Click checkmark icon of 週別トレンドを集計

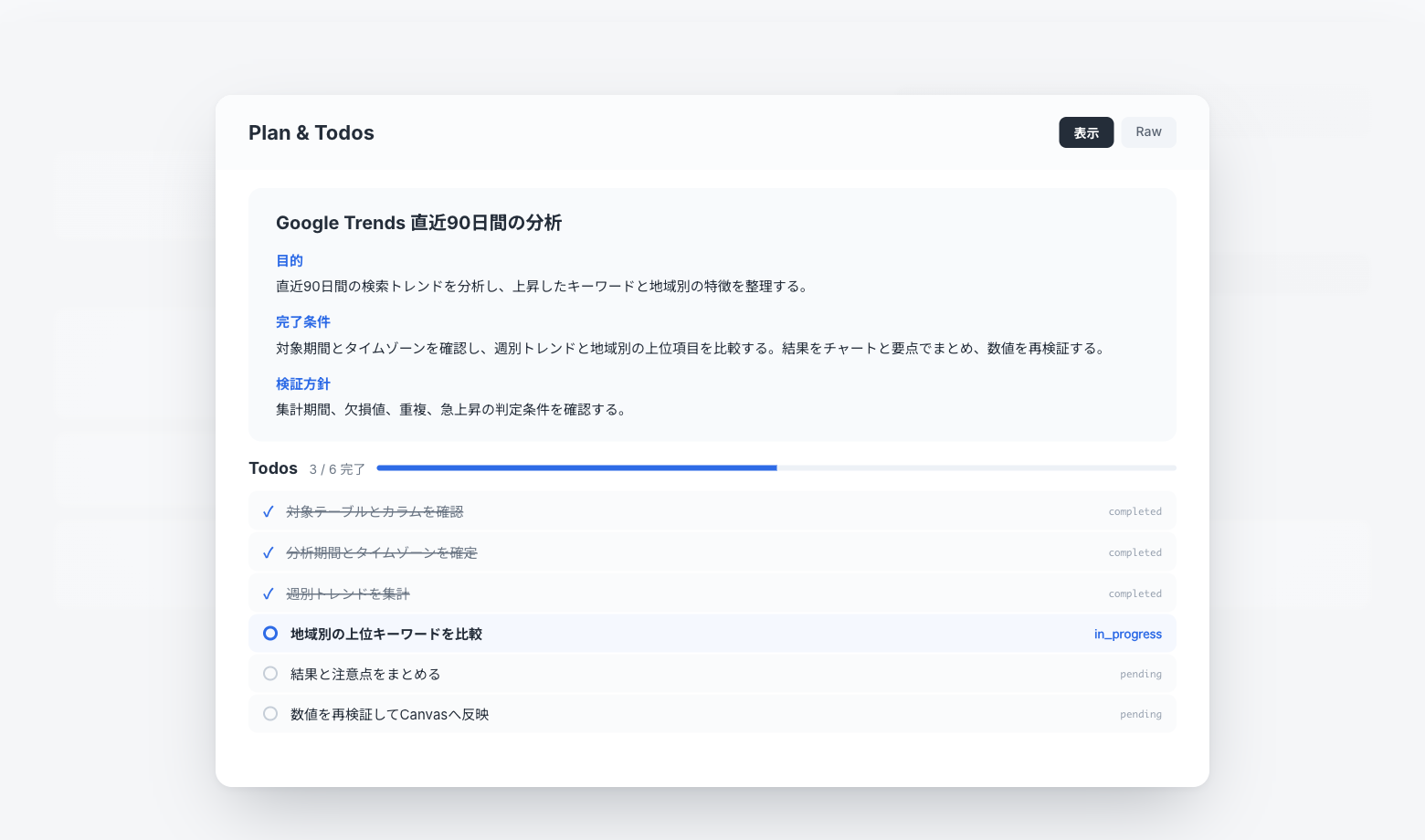tap(268, 594)
